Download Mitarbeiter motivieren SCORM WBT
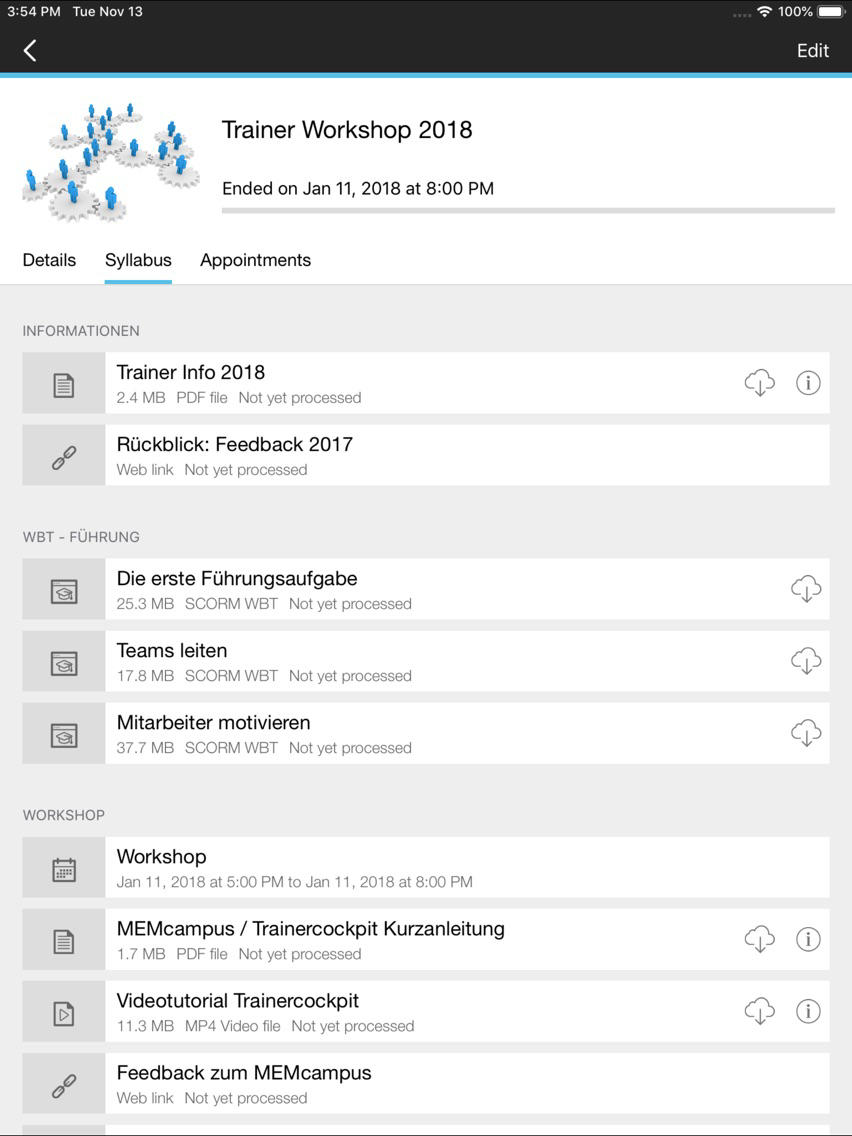This screenshot has height=1136, width=852. (806, 732)
